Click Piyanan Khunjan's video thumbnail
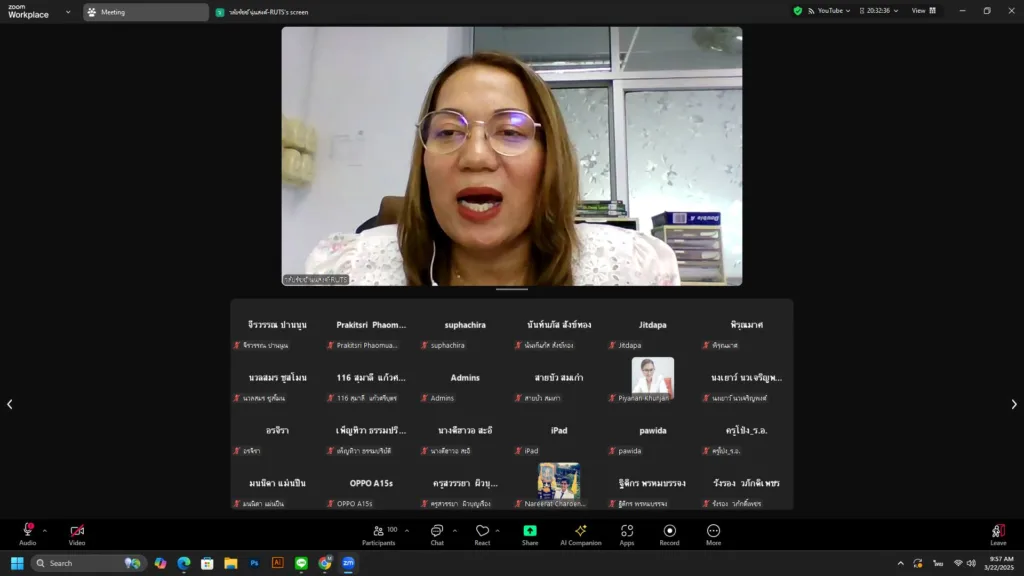 coord(652,378)
